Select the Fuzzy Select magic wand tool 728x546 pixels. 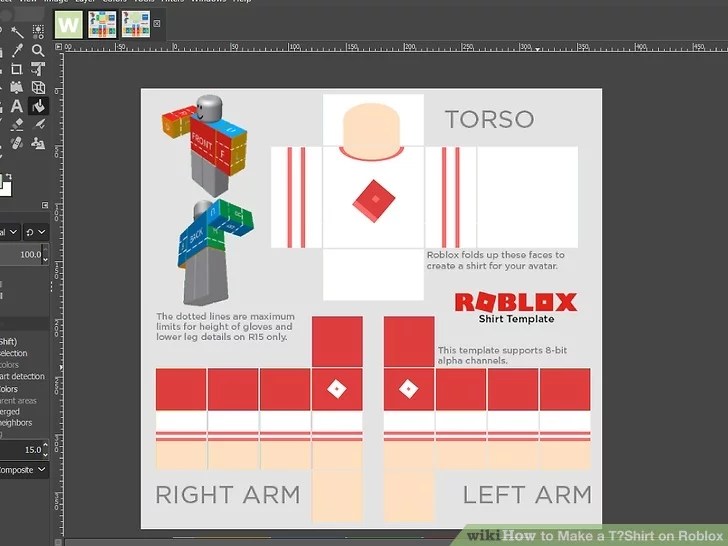[17, 32]
